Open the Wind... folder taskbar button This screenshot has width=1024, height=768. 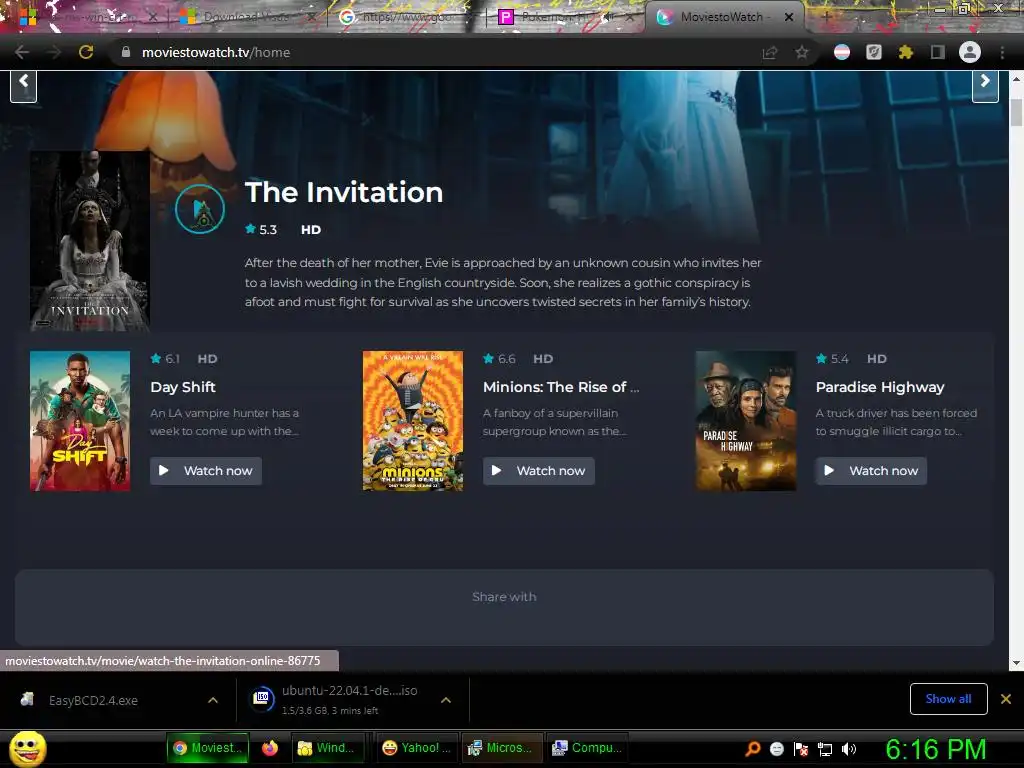327,748
